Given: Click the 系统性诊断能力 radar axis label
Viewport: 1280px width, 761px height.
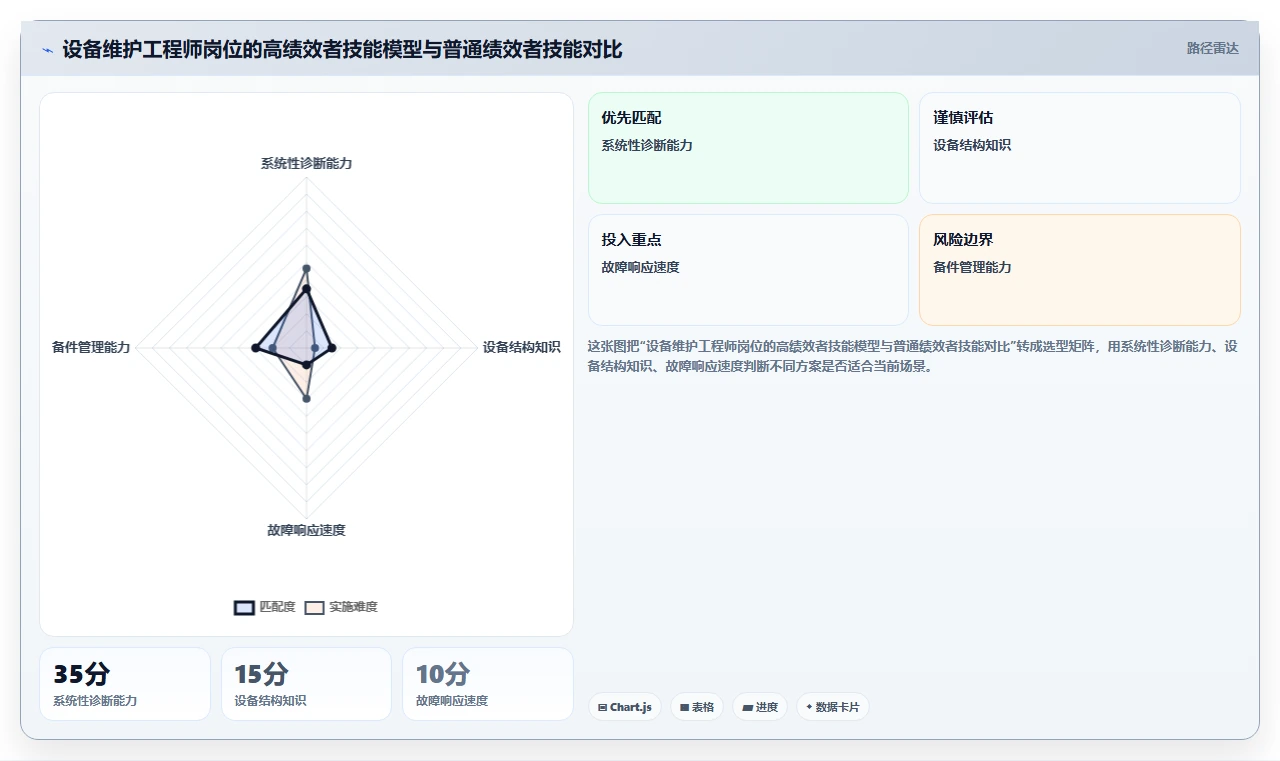Looking at the screenshot, I should [x=306, y=163].
